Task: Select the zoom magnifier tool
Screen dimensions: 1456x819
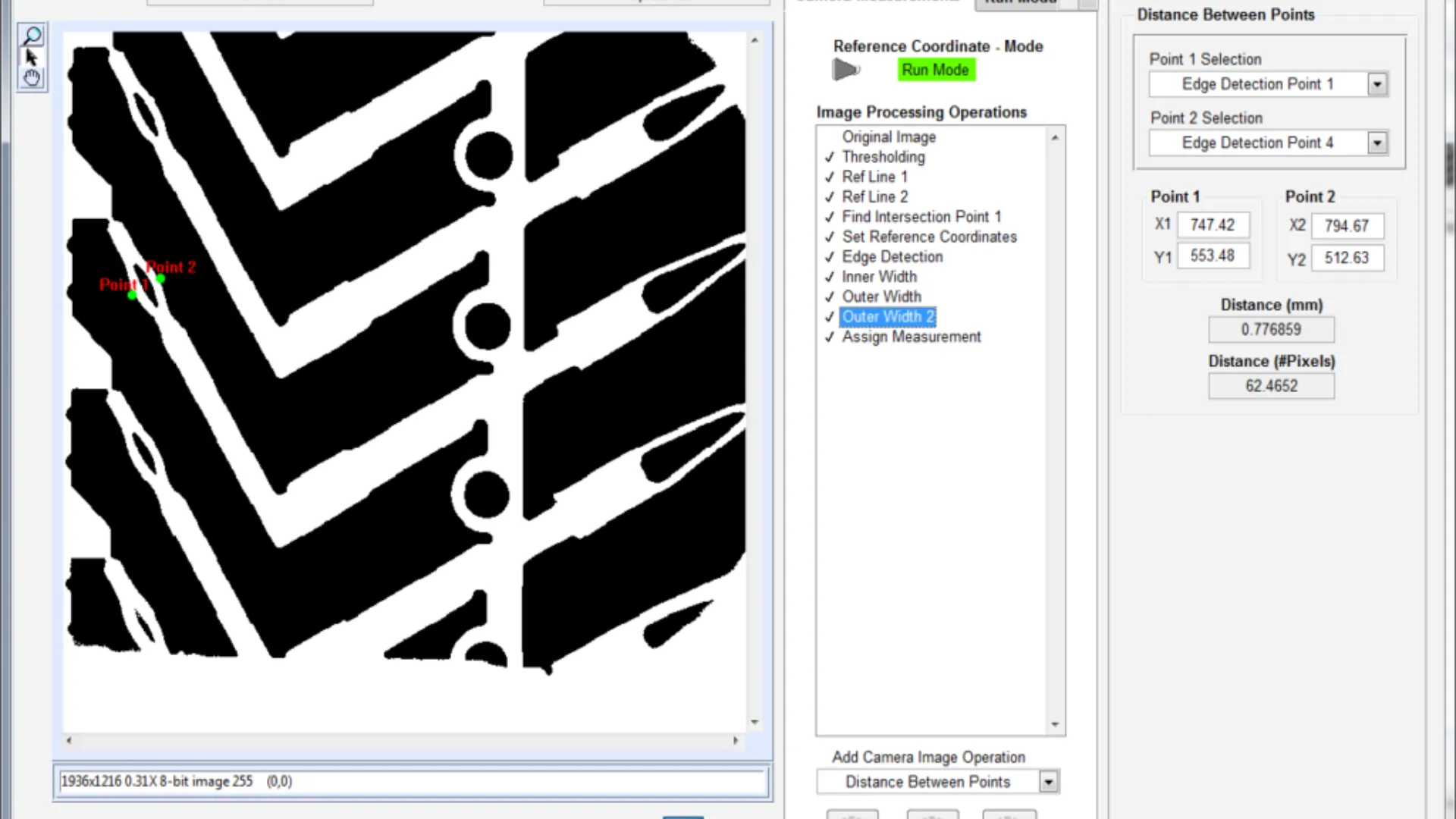Action: 32,36
